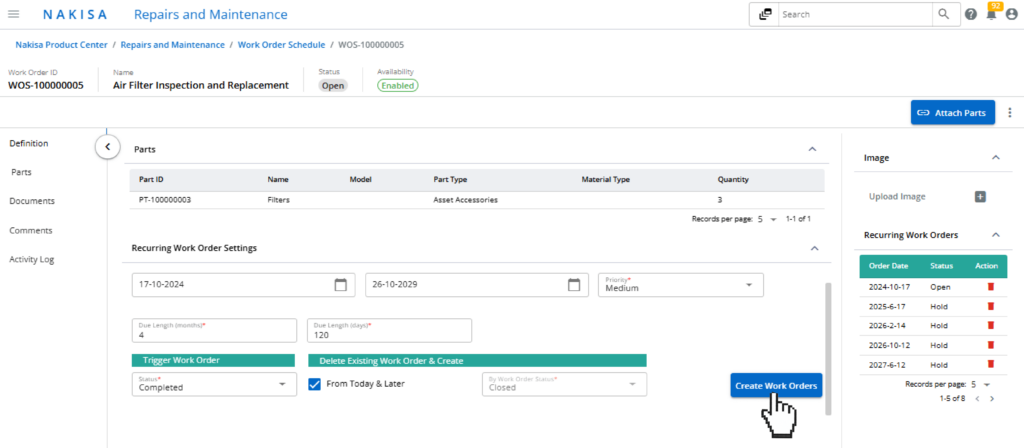Toggle the From Today & Later checkbox
Viewport: 1024px width, 448px height.
tap(315, 384)
